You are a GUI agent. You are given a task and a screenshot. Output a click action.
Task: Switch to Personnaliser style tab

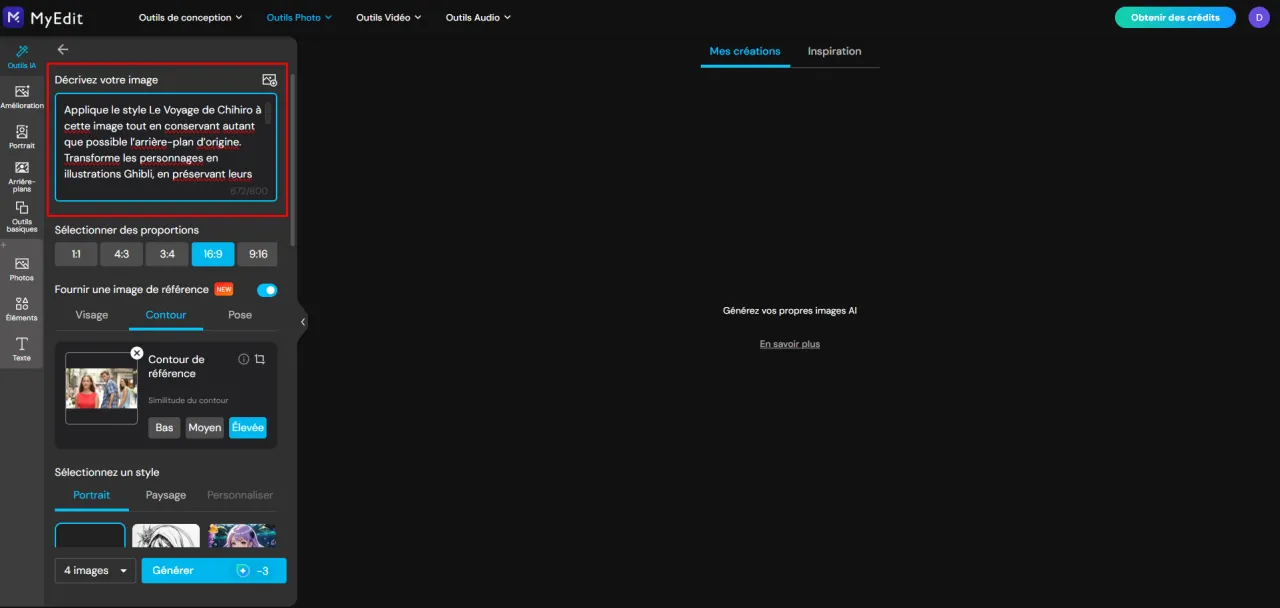(240, 495)
